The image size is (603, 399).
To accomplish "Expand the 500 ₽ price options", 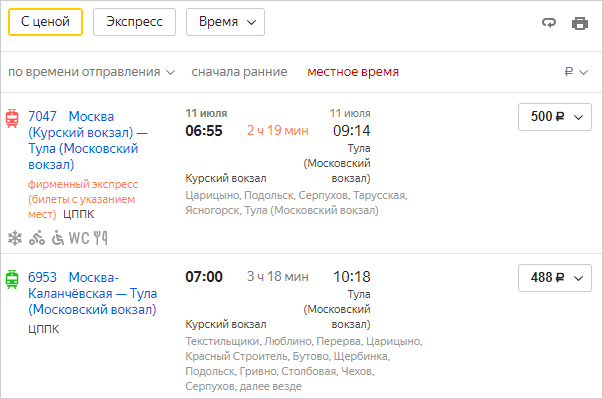I will pos(555,117).
